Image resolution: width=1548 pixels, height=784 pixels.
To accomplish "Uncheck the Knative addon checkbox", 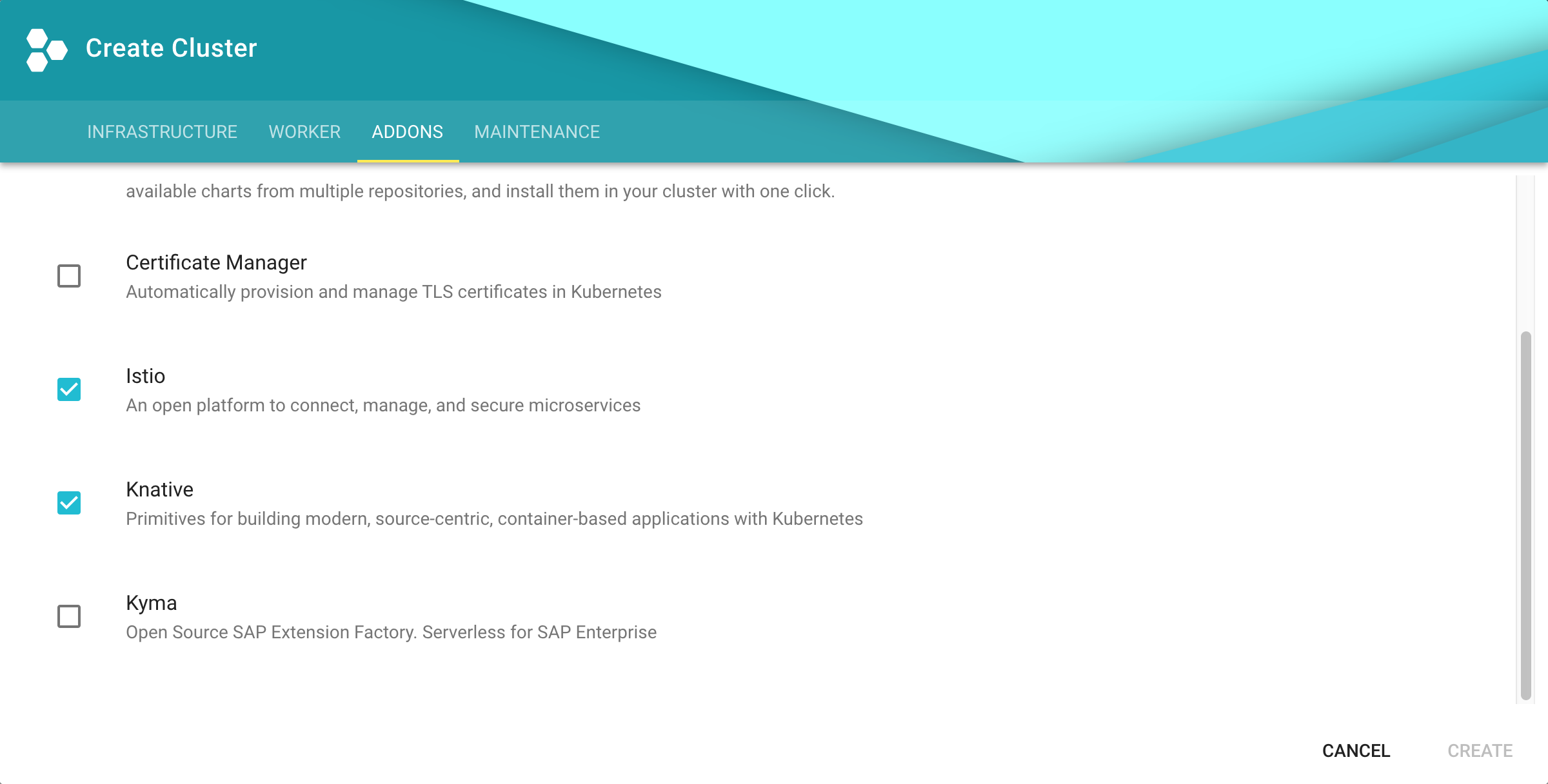I will (x=69, y=503).
